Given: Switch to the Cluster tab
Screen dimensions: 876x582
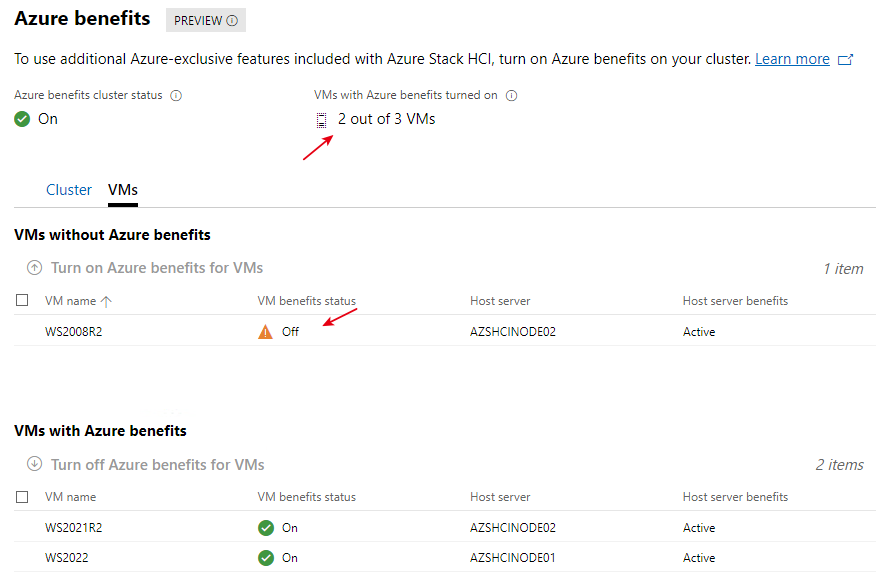Looking at the screenshot, I should coord(69,190).
